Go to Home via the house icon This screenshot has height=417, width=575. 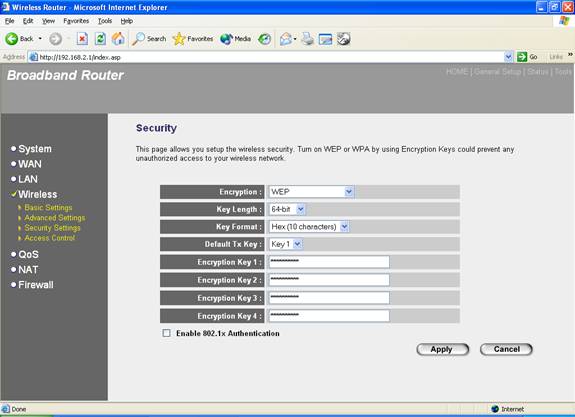coord(118,39)
